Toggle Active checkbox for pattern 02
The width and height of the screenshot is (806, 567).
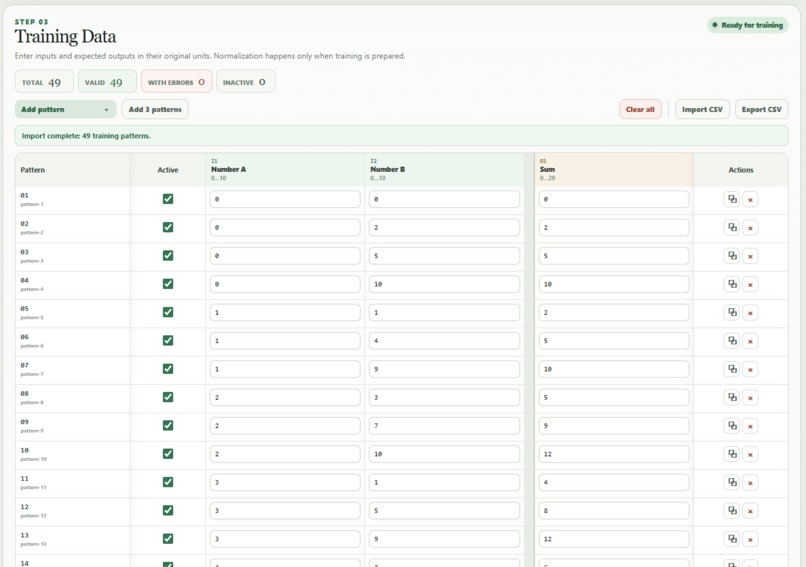(x=168, y=227)
